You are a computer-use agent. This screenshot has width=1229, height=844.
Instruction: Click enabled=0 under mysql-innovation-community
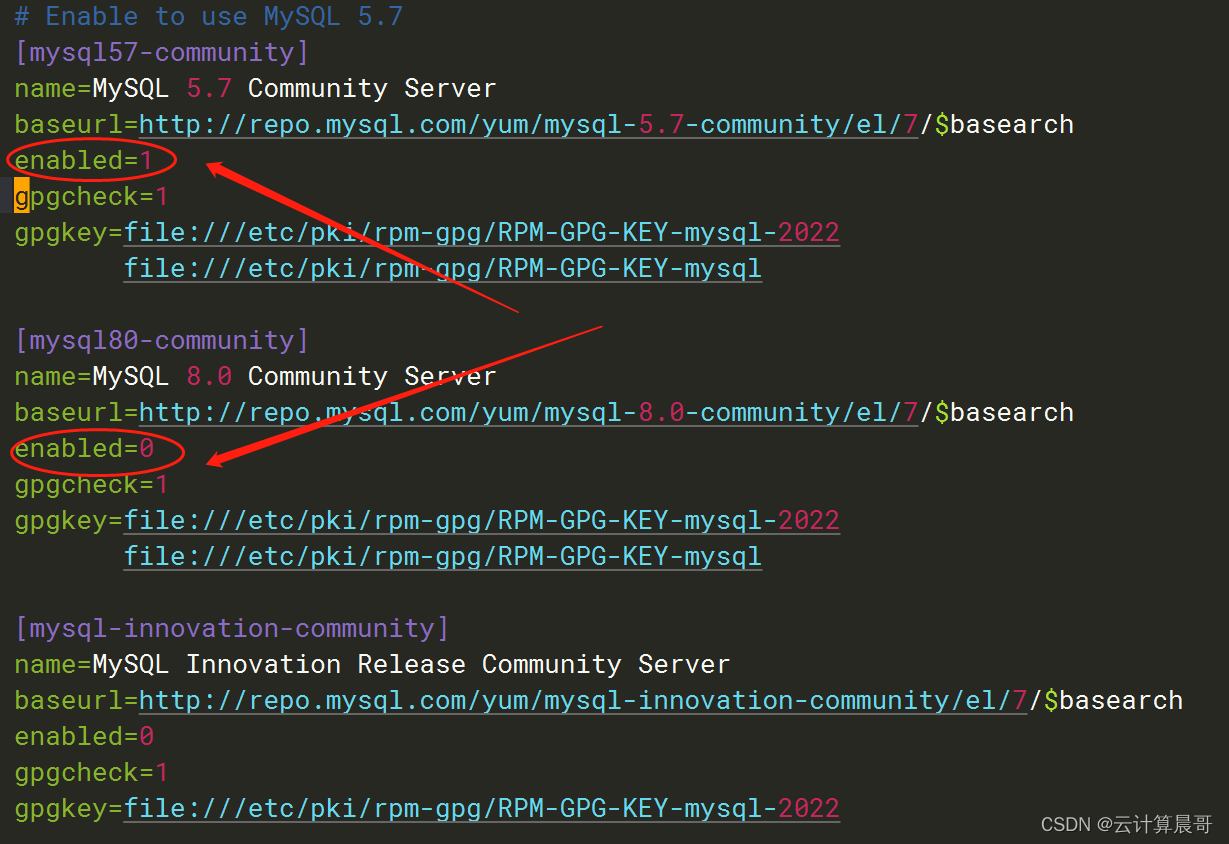pyautogui.click(x=84, y=736)
